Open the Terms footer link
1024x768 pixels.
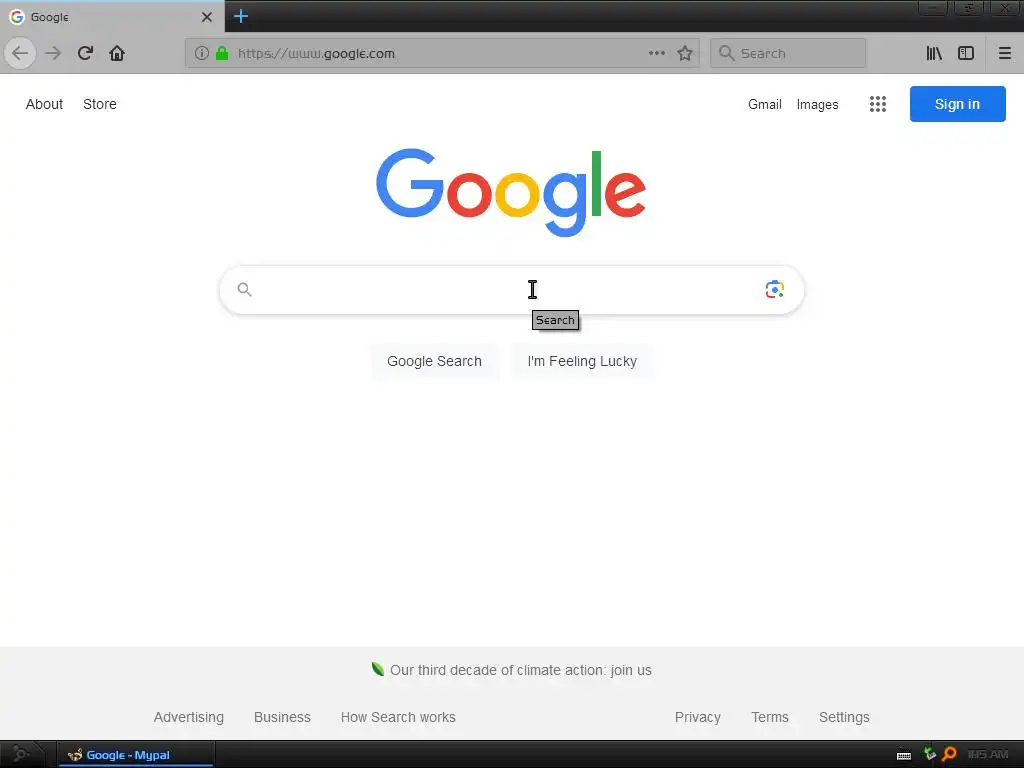770,717
